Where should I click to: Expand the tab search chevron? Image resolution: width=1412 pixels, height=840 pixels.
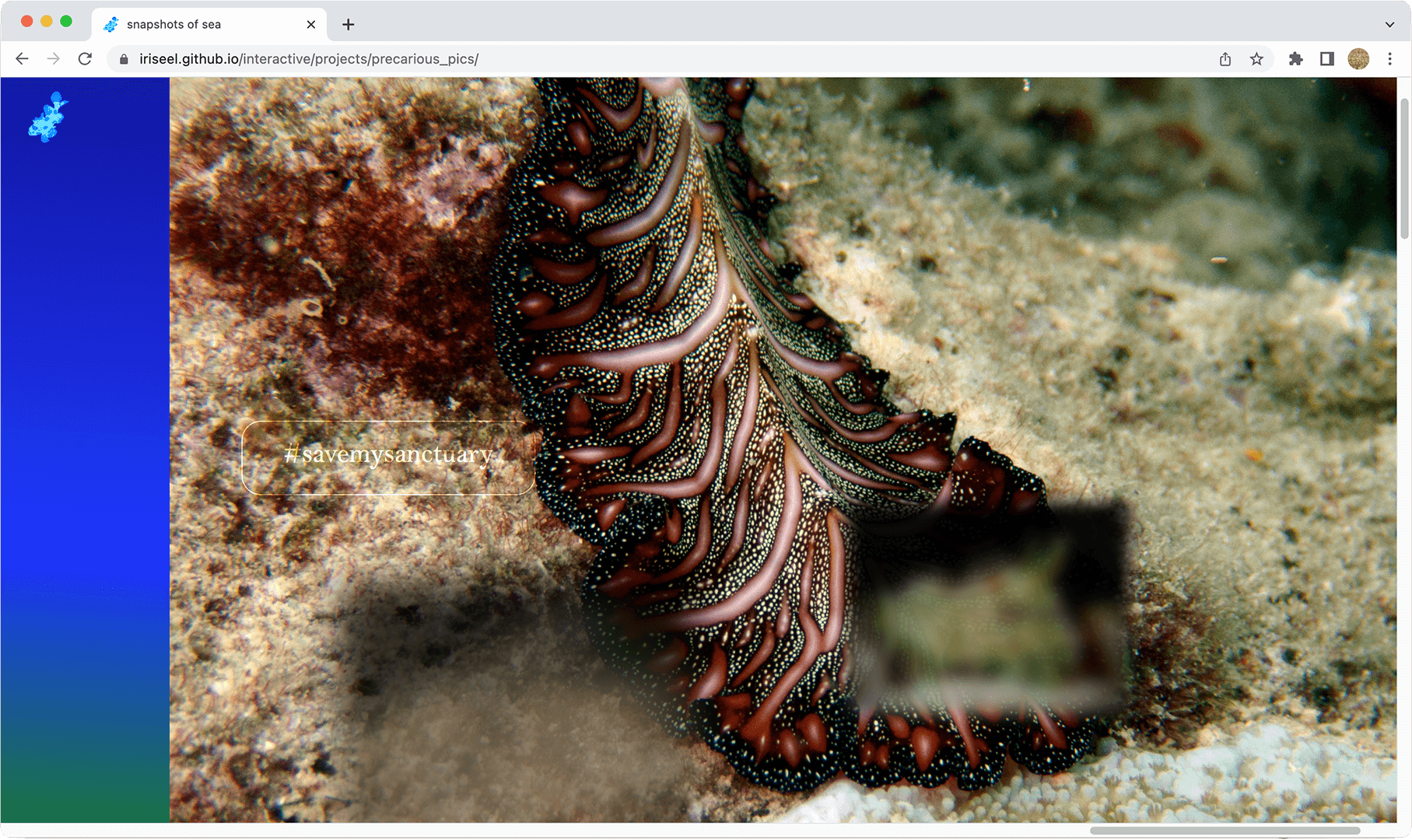click(1389, 24)
